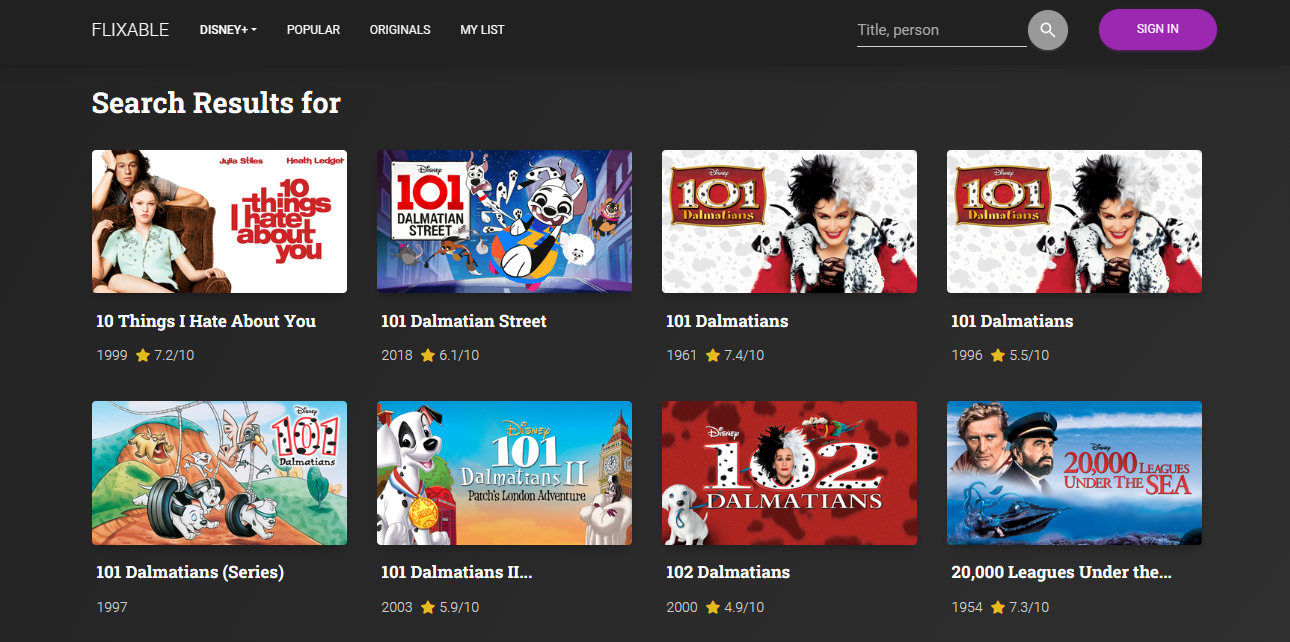Click the title link 101 Dalmatians II...

(x=456, y=573)
